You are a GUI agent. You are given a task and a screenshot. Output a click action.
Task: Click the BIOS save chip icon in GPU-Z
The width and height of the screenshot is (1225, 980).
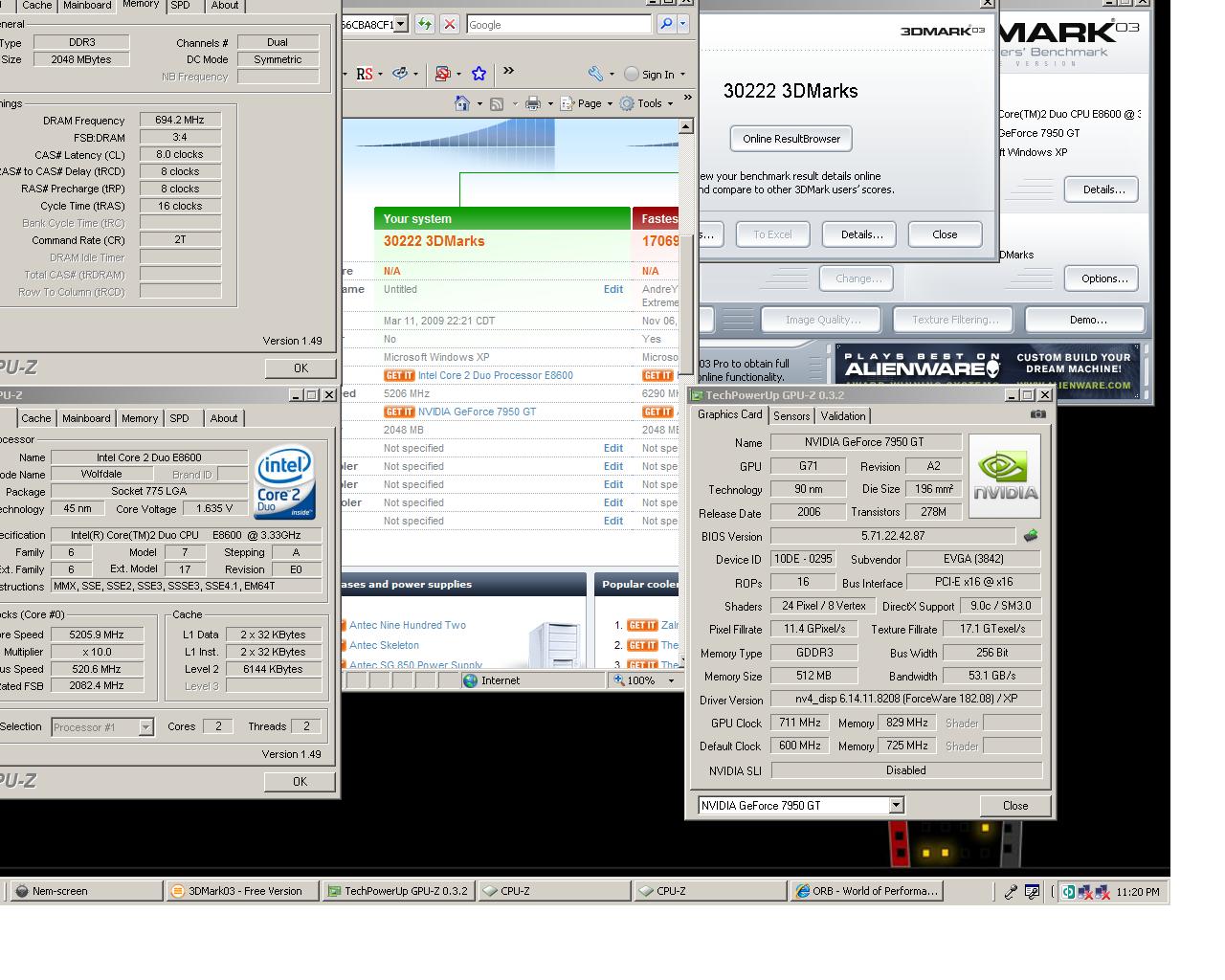click(1031, 536)
